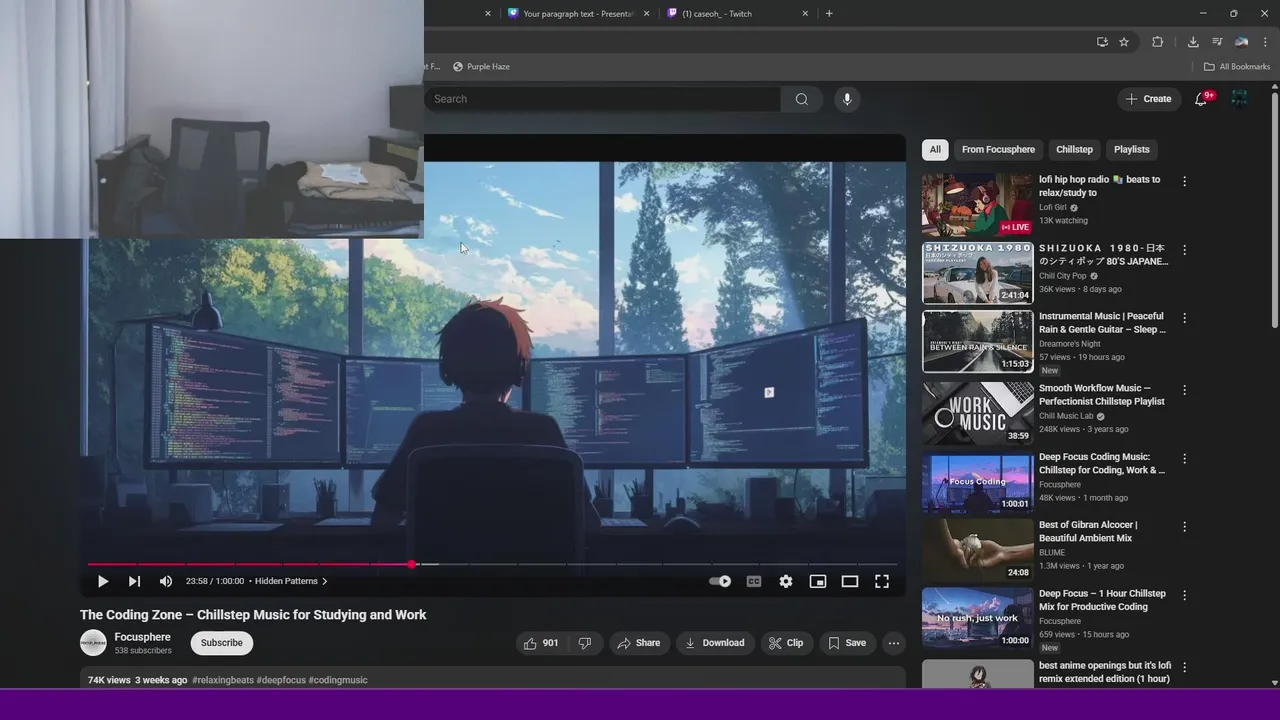Open the Create menu
1280x720 pixels.
1148,99
